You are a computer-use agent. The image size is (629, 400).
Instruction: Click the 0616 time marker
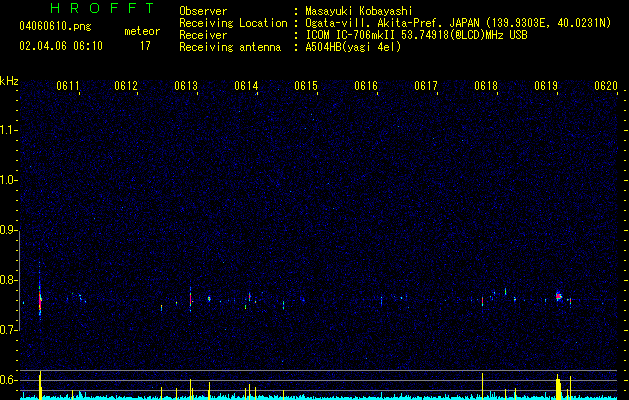(x=366, y=86)
